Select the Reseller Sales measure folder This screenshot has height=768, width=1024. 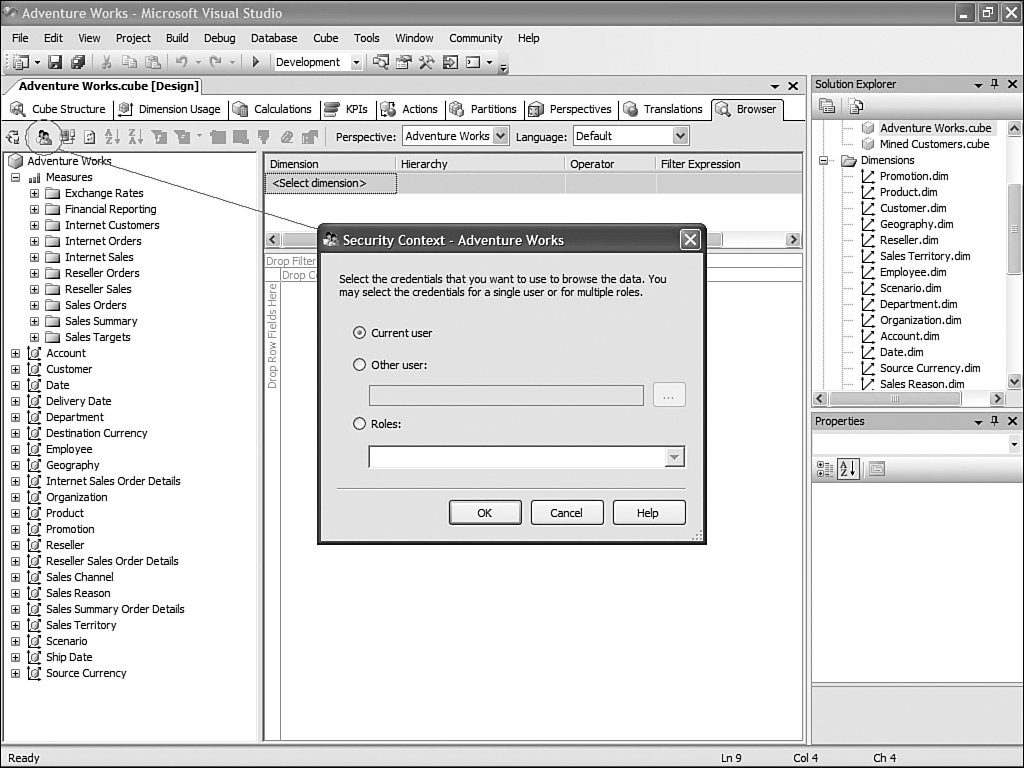(98, 289)
